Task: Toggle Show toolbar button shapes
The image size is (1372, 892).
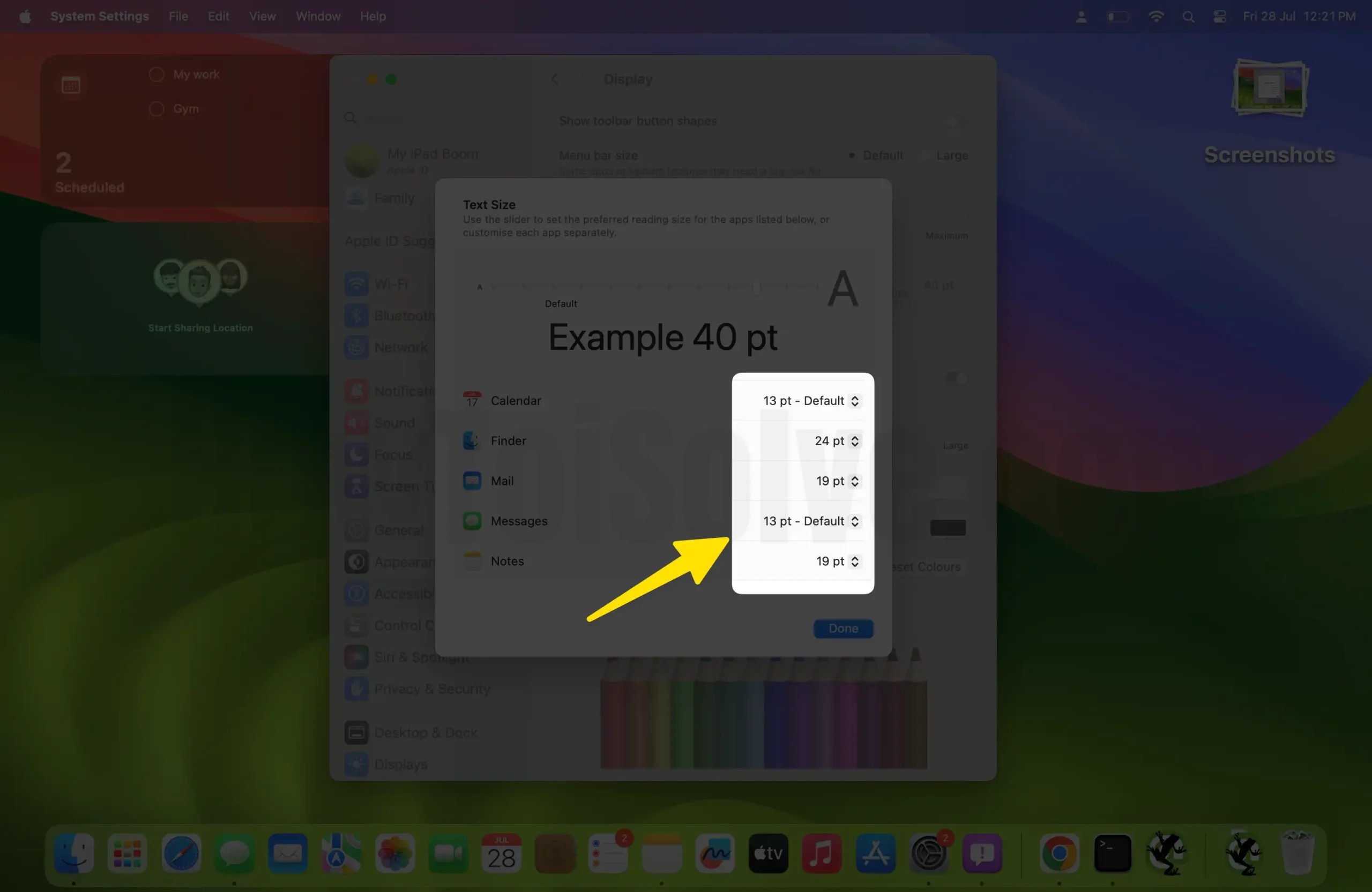Action: 954,122
